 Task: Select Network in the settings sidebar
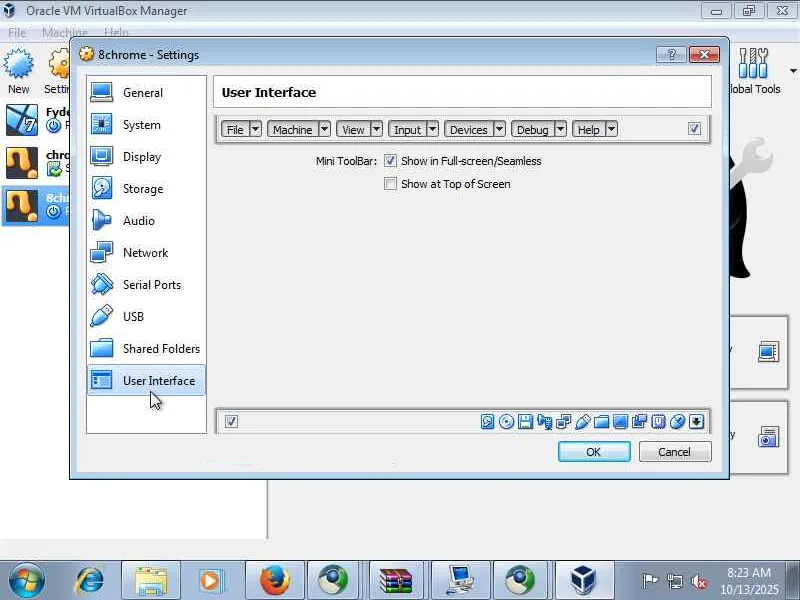pyautogui.click(x=146, y=253)
